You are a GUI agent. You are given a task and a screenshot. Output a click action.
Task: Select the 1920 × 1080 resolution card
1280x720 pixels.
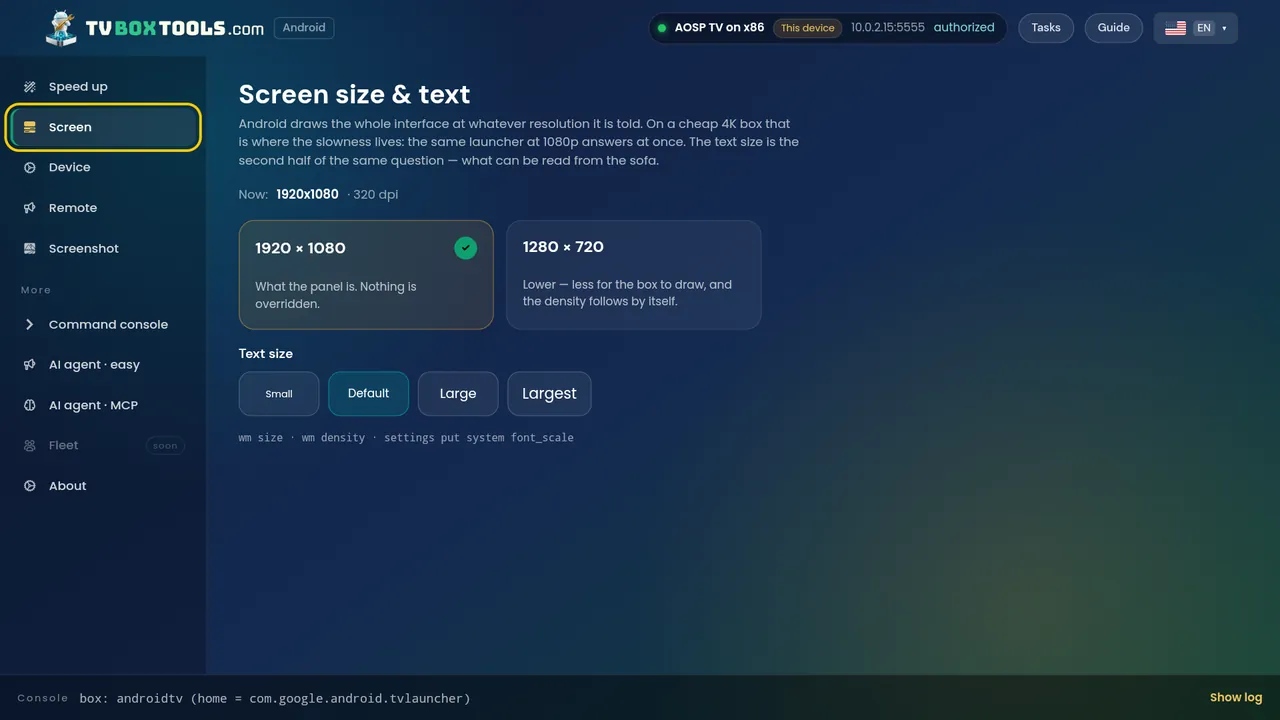(x=366, y=275)
